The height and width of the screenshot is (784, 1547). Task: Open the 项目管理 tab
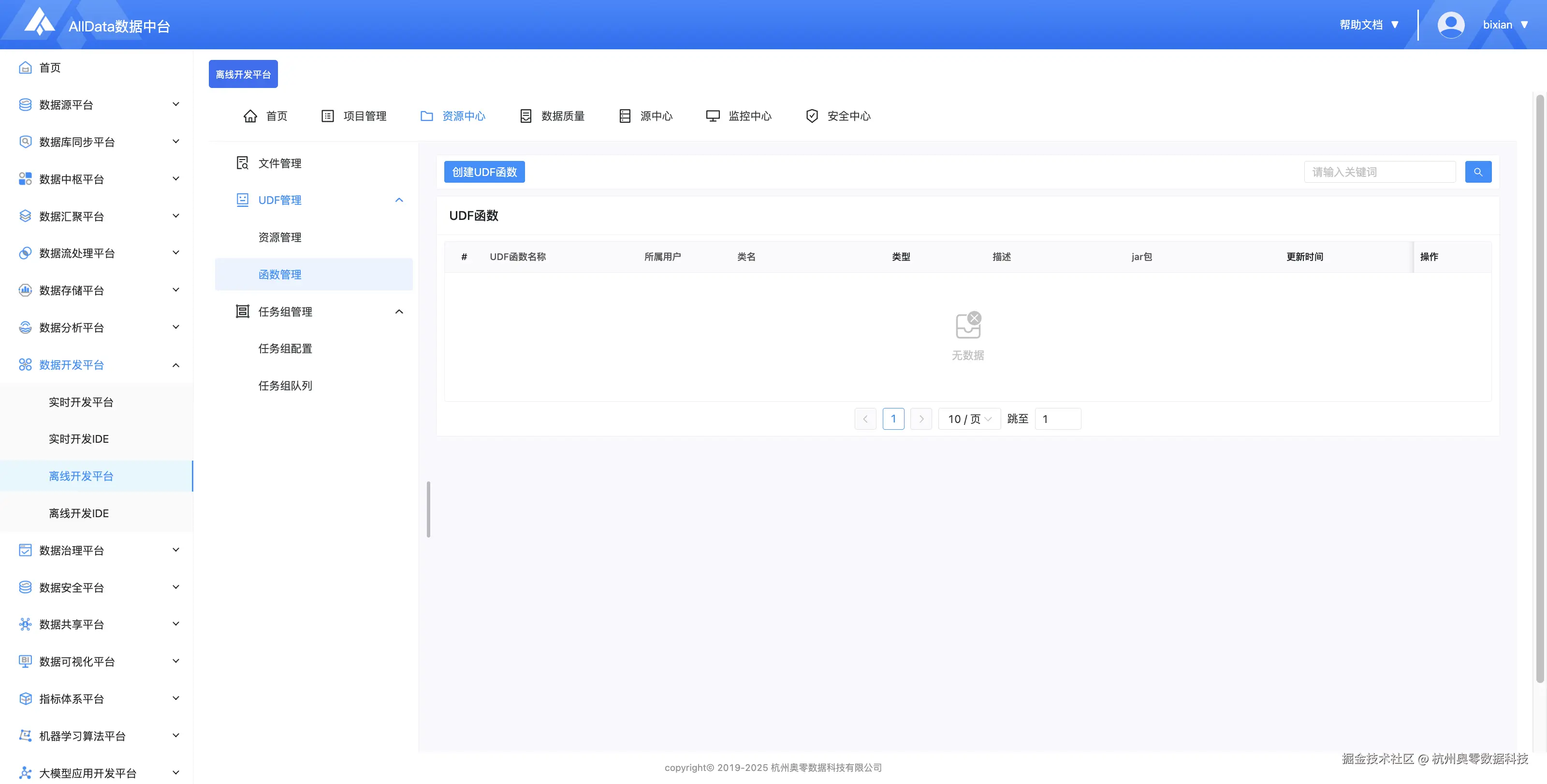tap(354, 116)
